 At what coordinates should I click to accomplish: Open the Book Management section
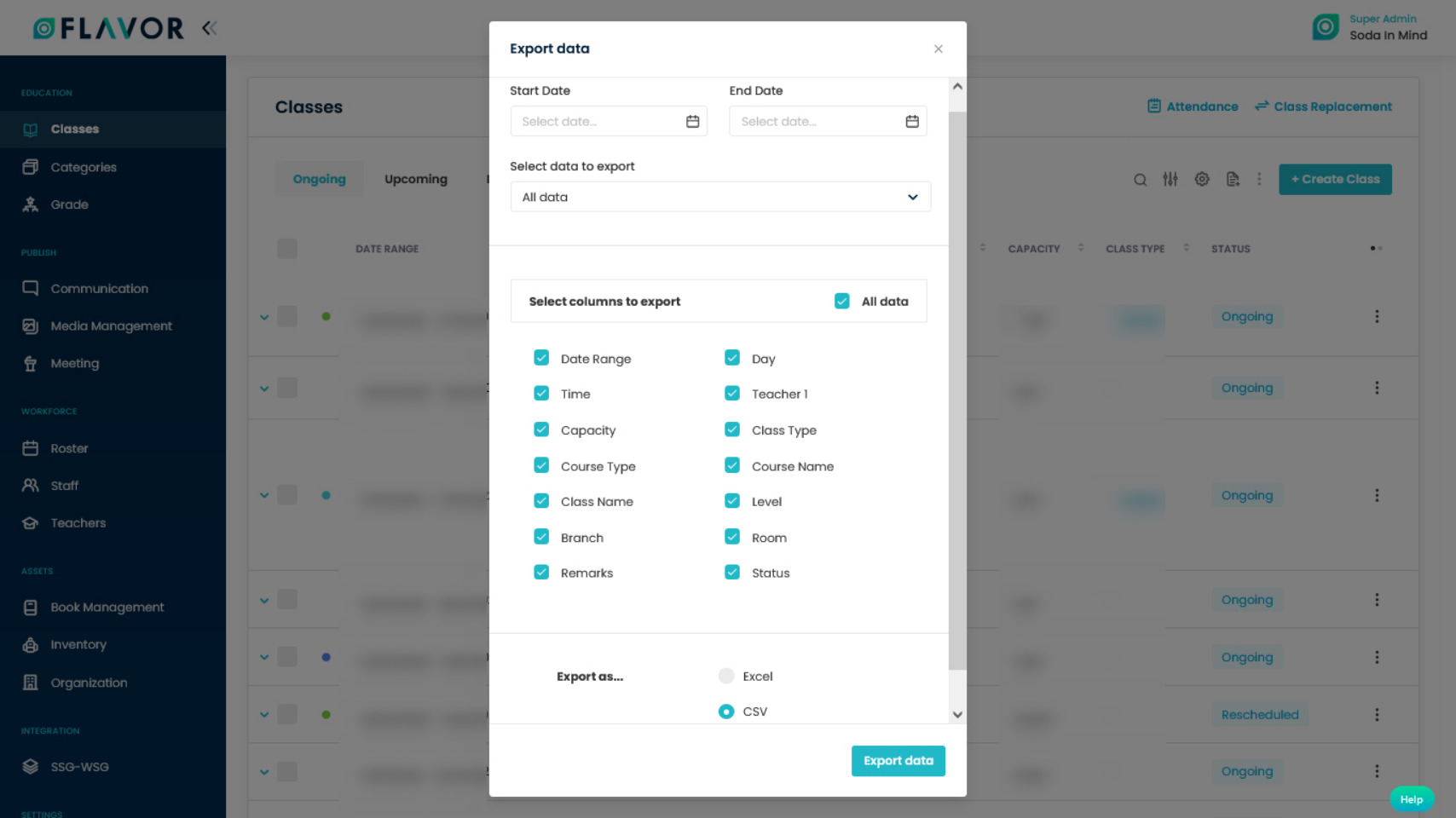(107, 607)
